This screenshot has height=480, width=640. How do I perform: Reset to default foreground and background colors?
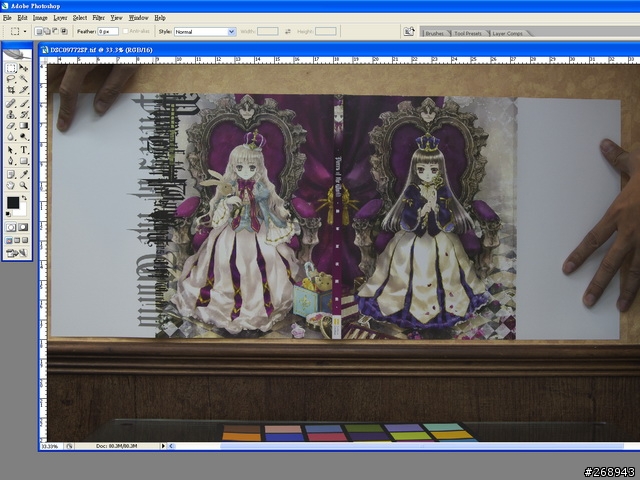[8, 214]
